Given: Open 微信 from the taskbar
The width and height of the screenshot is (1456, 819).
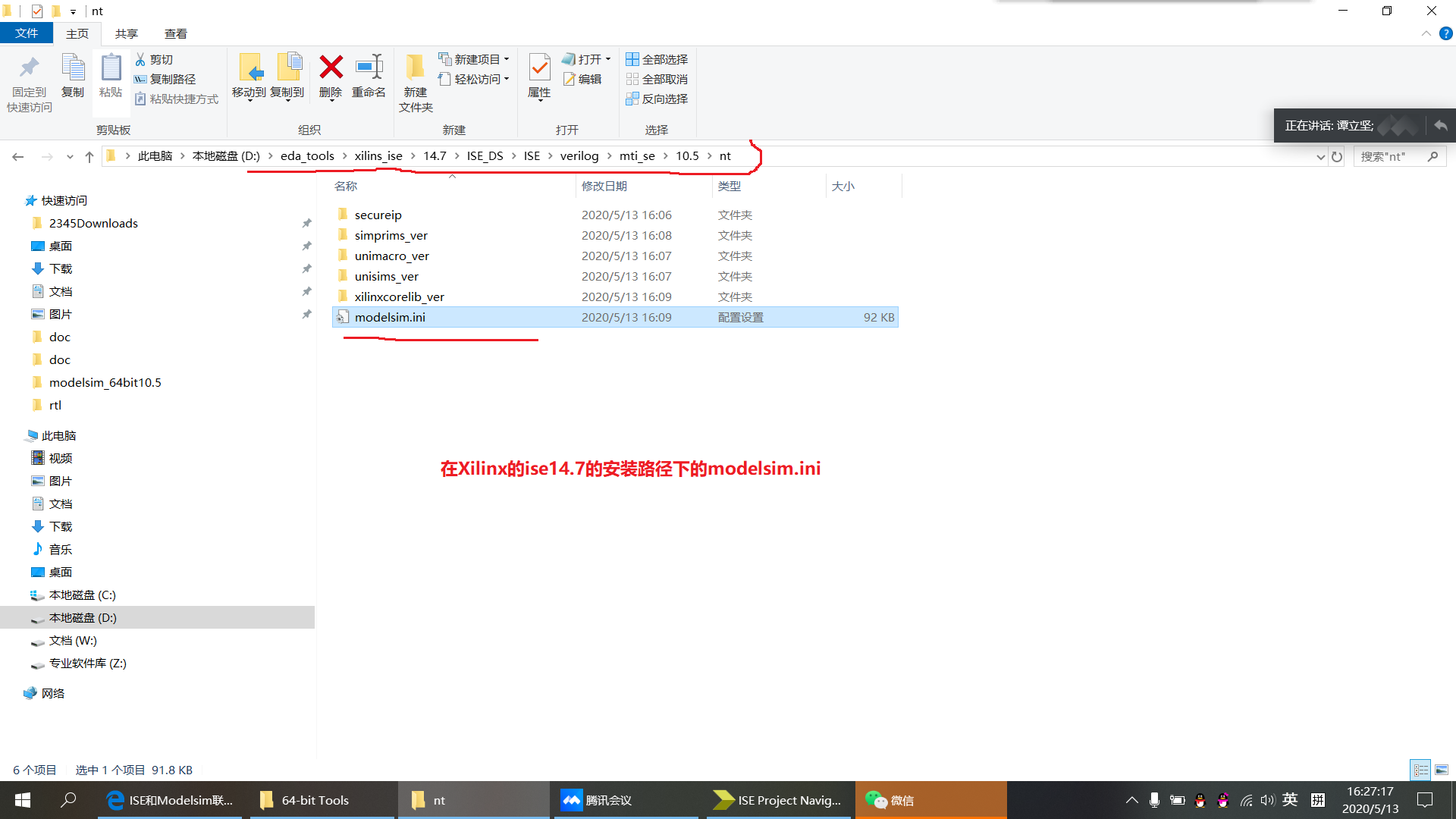Looking at the screenshot, I should click(x=930, y=800).
